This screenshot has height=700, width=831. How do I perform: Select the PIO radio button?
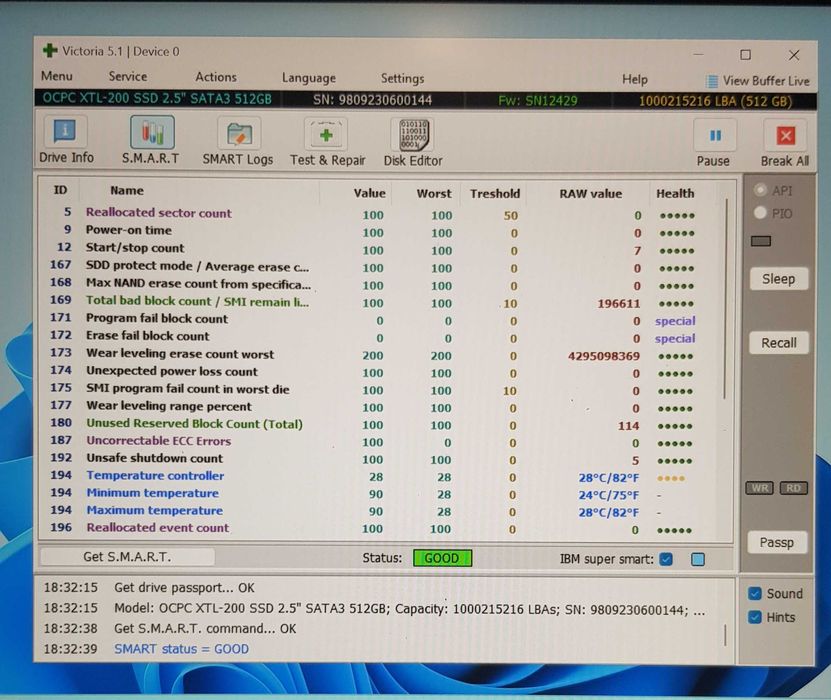click(761, 212)
